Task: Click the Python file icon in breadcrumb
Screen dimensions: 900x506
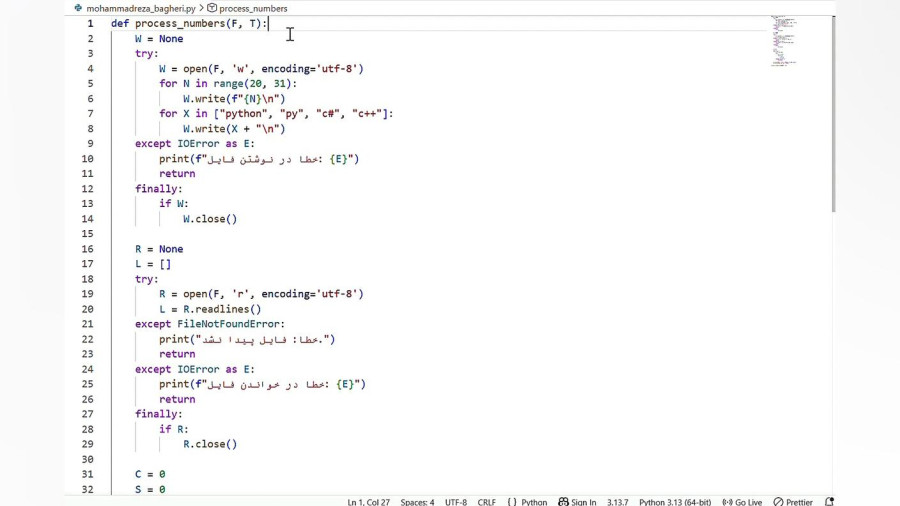Action: (x=78, y=8)
